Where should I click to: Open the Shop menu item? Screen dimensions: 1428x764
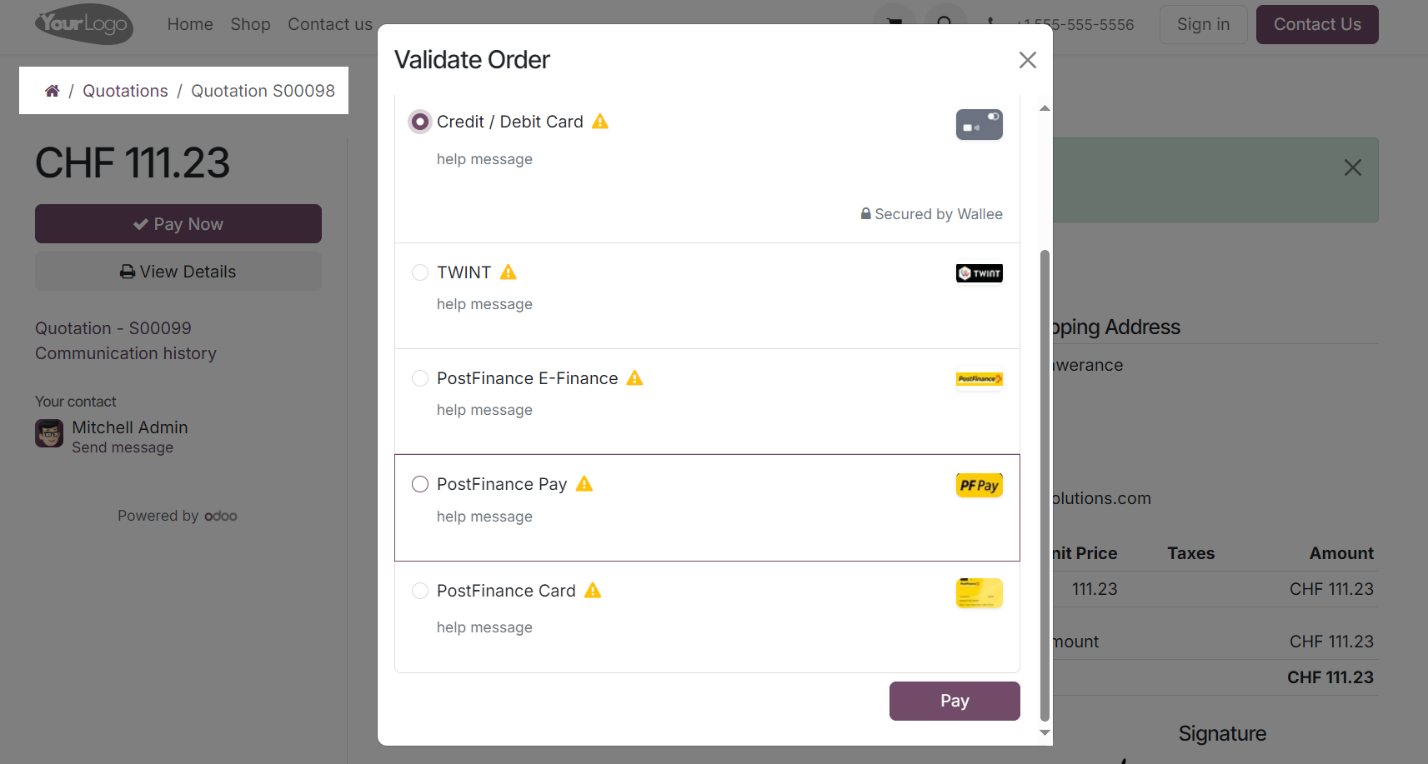[x=250, y=24]
